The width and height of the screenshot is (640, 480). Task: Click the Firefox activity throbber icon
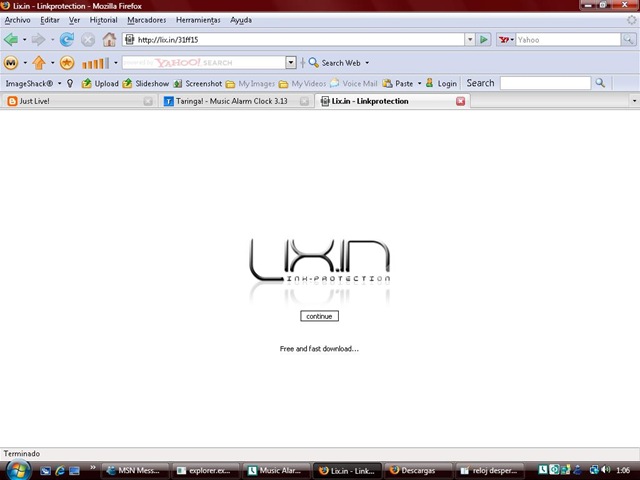[631, 20]
